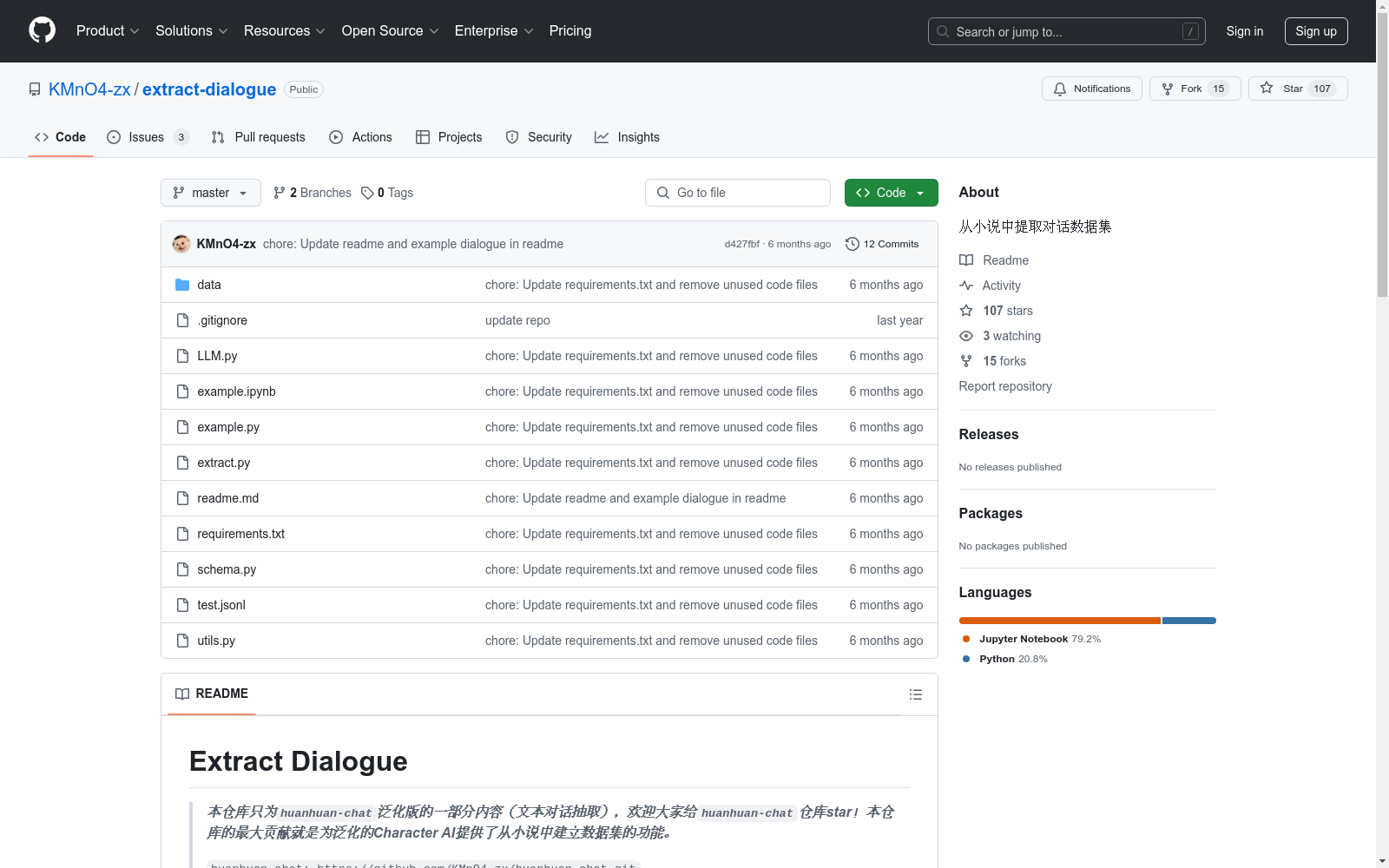Click the file icon beside example.ipynb
The height and width of the screenshot is (868, 1389).
click(x=182, y=391)
